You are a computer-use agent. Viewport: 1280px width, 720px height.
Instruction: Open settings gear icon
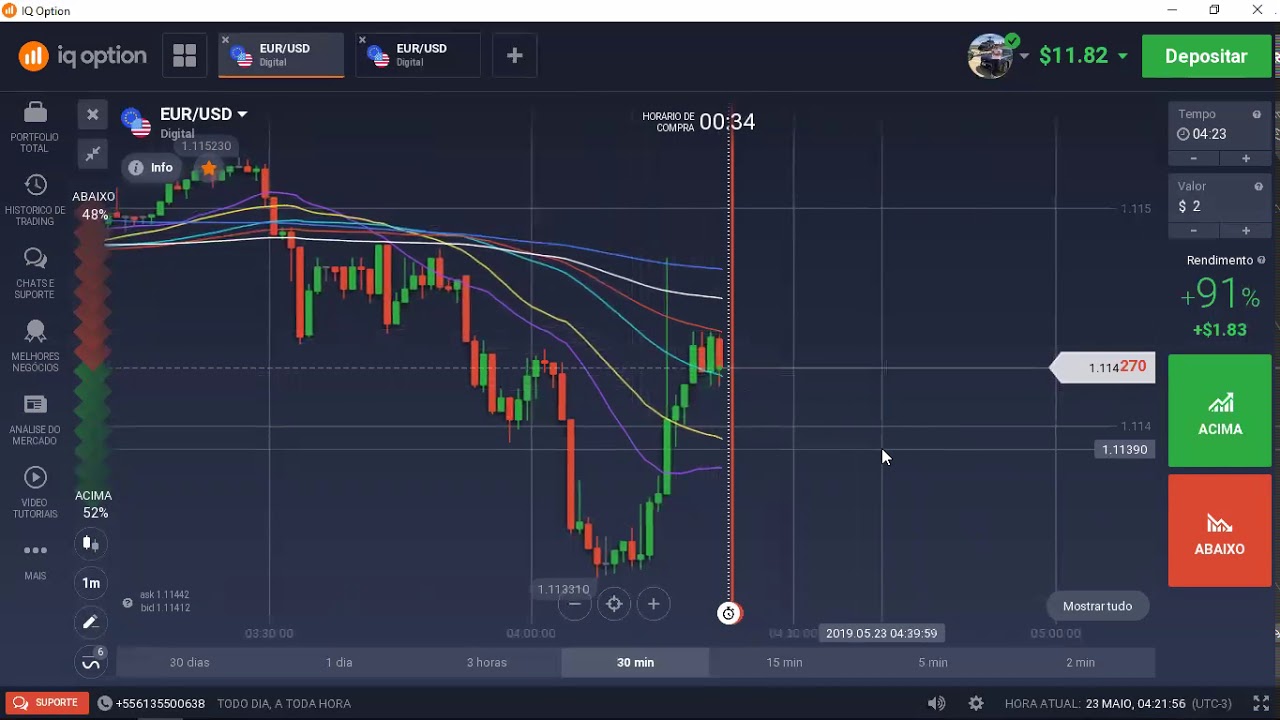point(976,703)
